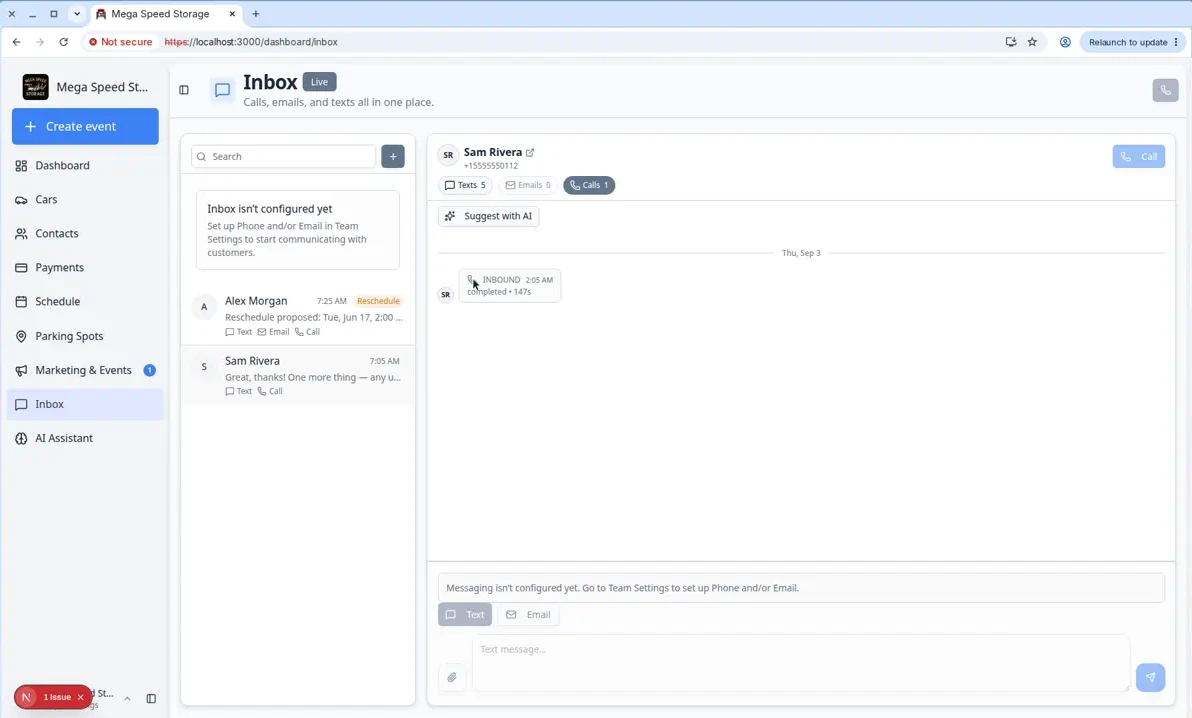1192x718 pixels.
Task: Click the Email icon under Alex Morgan
Action: pyautogui.click(x=273, y=332)
